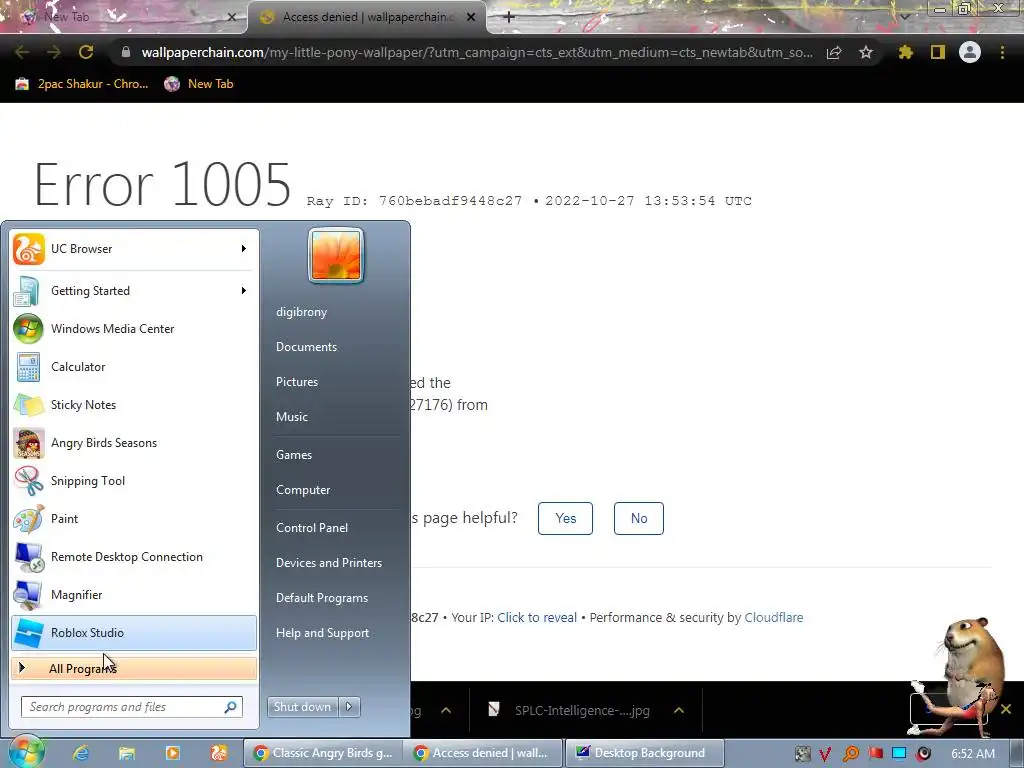This screenshot has height=768, width=1024.
Task: Open Control Panel
Action: pos(312,528)
